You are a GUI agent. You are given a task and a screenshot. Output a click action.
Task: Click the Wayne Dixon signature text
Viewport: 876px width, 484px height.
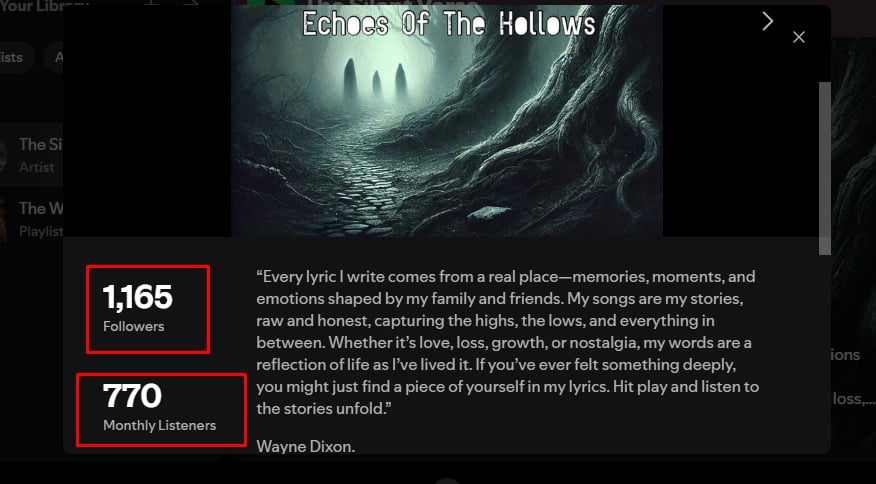pyautogui.click(x=306, y=446)
